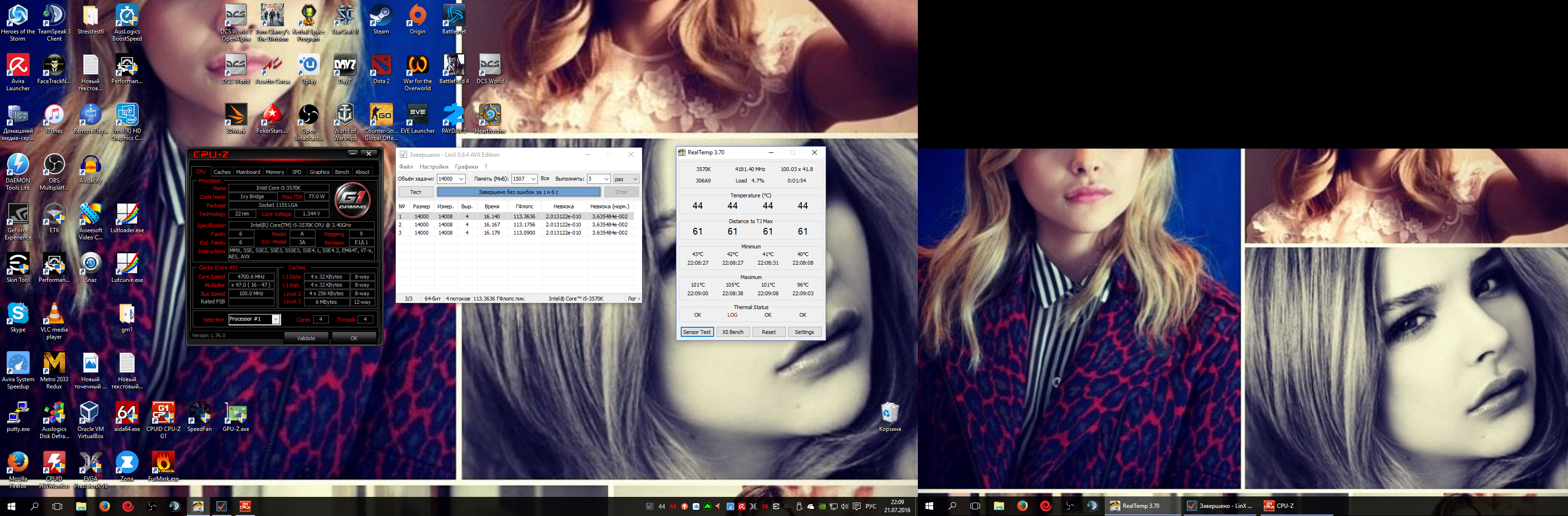Open the Настройки menu in LinX
The height and width of the screenshot is (516, 1568).
pyautogui.click(x=434, y=167)
